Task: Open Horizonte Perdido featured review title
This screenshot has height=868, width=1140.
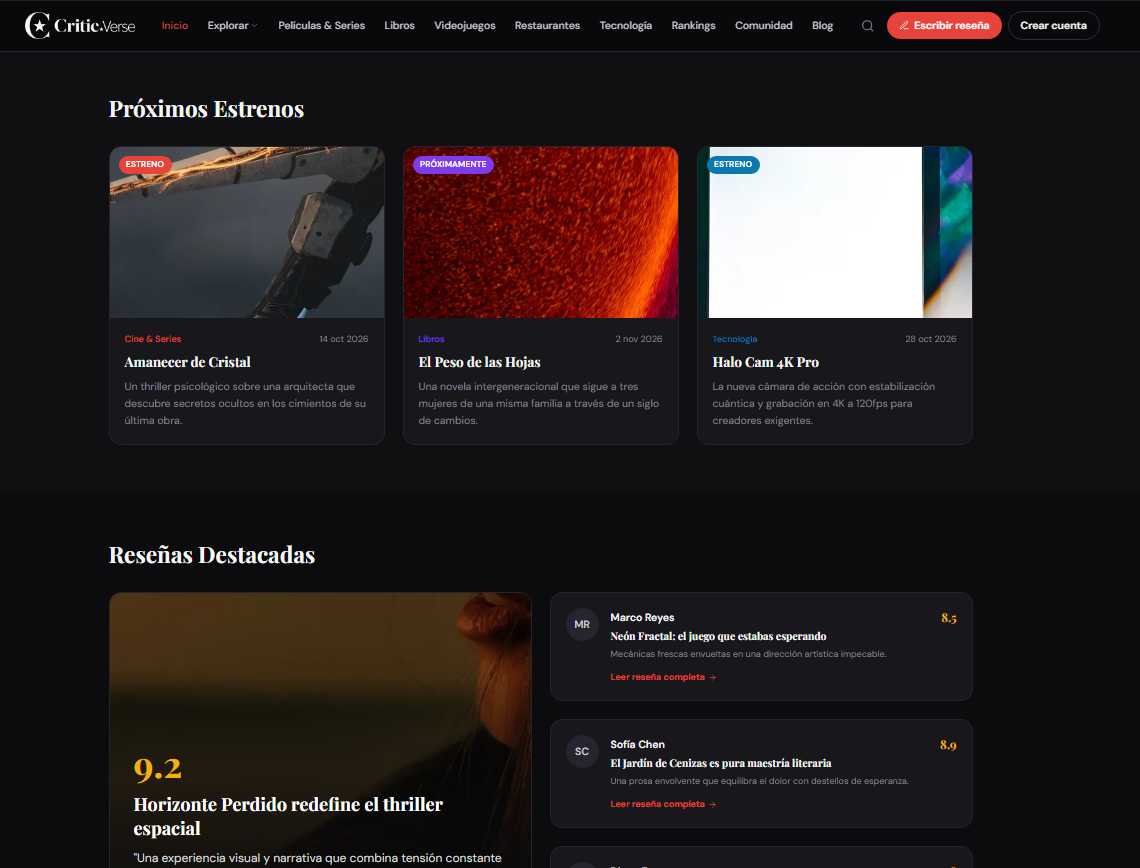Action: click(288, 816)
